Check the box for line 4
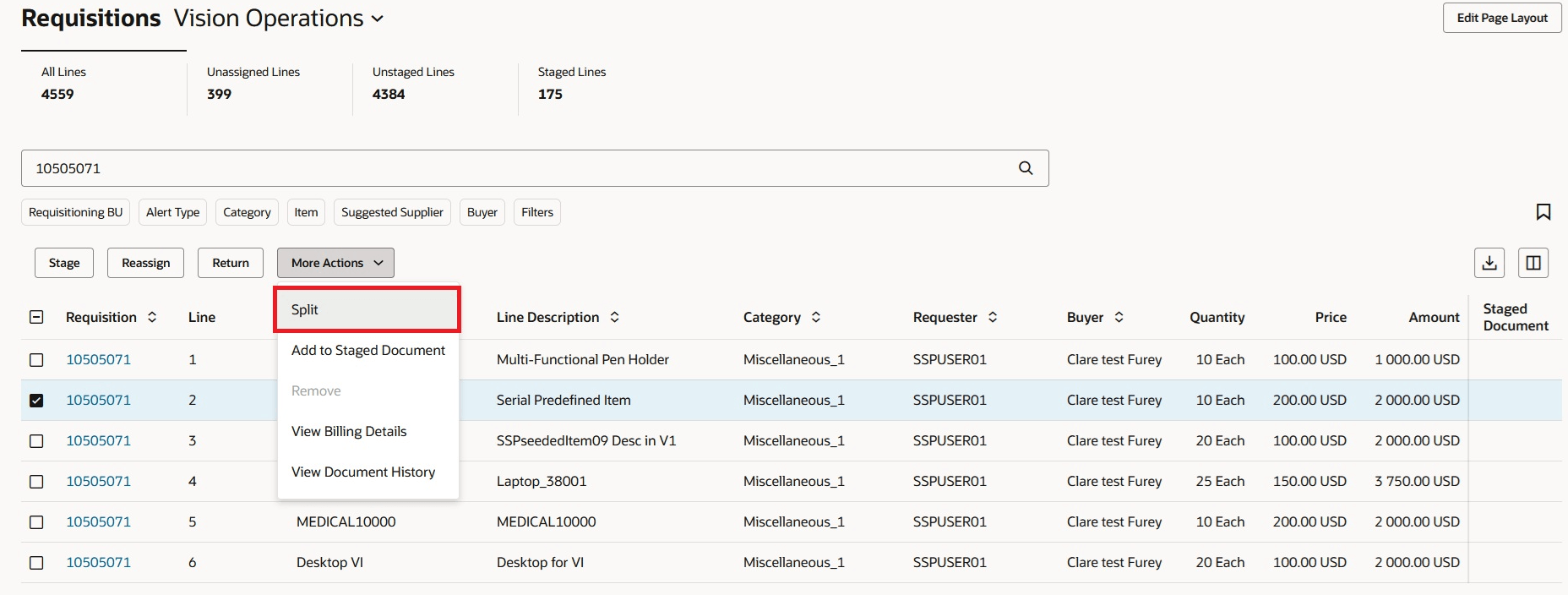 [36, 482]
